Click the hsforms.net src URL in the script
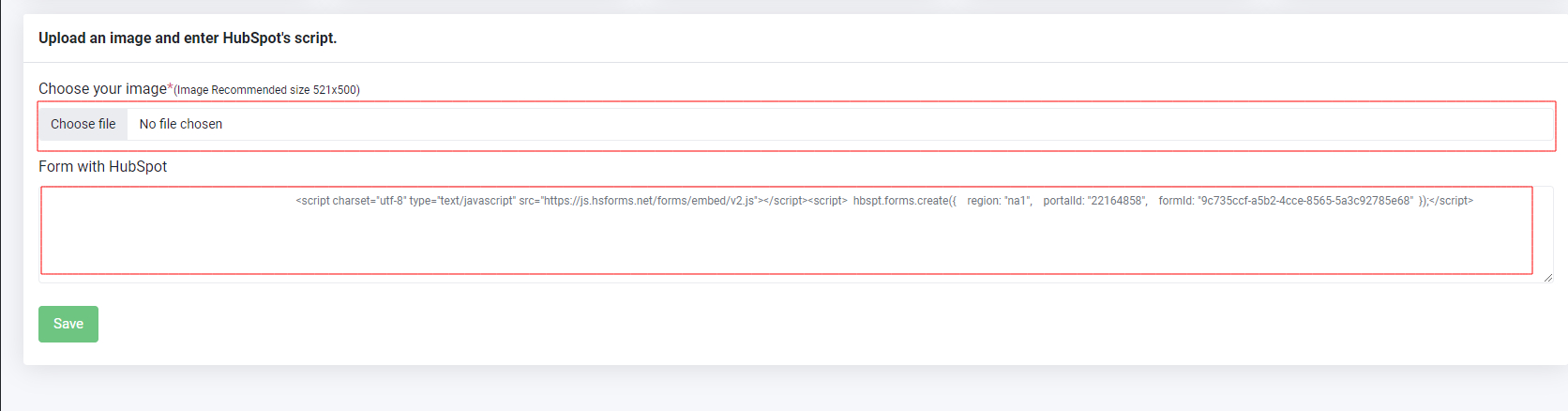 click(649, 201)
